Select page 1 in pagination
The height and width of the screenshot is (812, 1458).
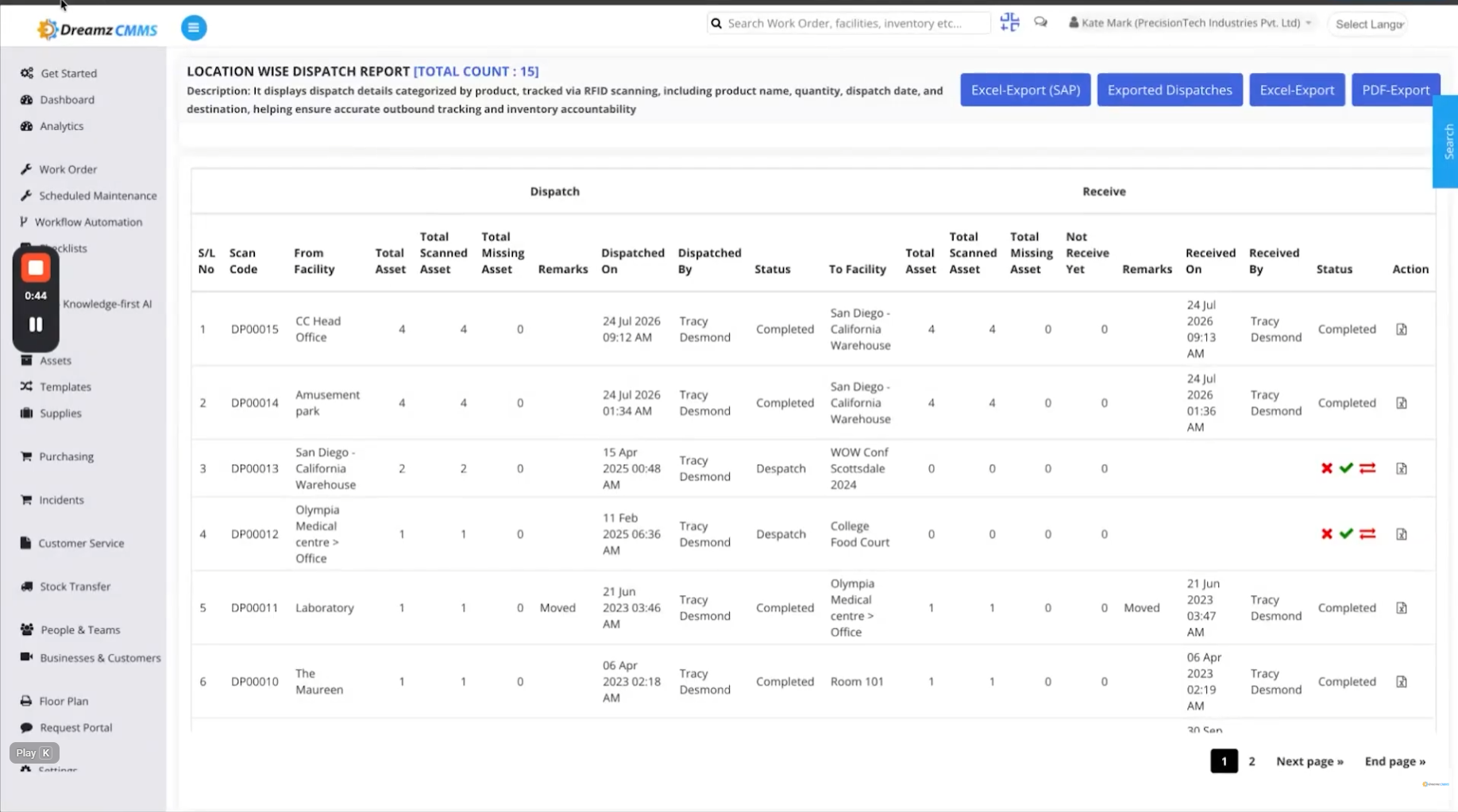point(1224,761)
